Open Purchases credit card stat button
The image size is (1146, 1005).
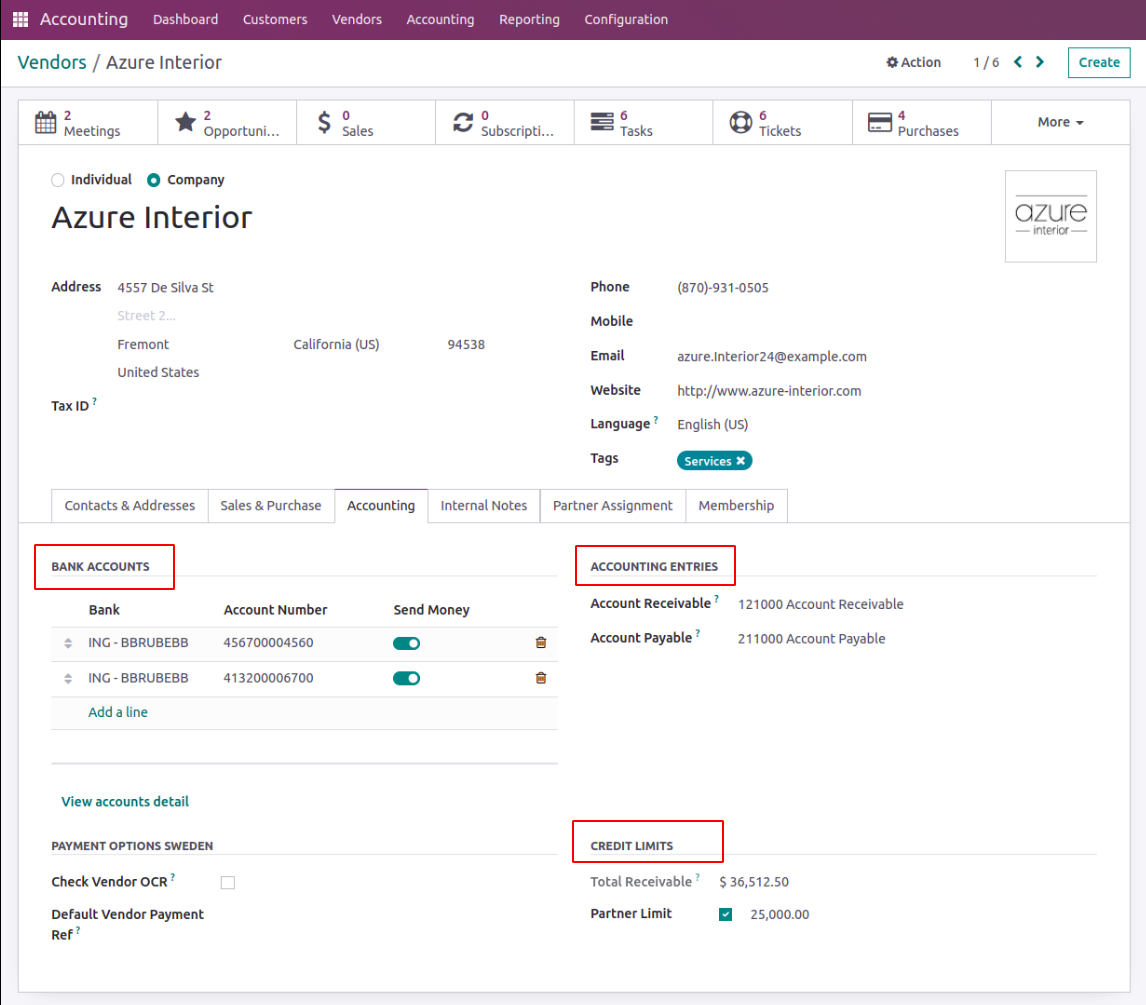pos(922,123)
